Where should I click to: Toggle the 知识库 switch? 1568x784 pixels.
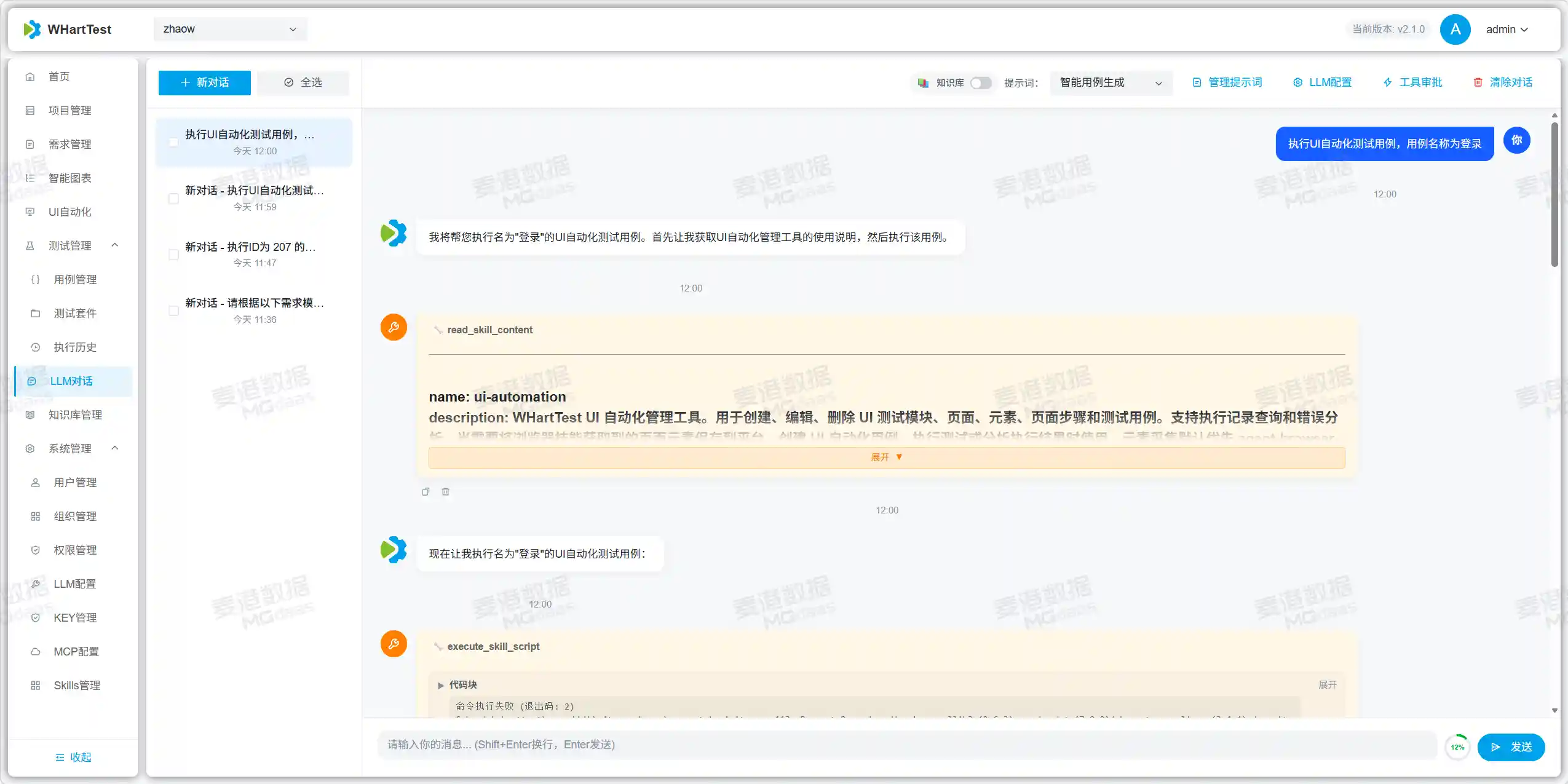(x=981, y=82)
